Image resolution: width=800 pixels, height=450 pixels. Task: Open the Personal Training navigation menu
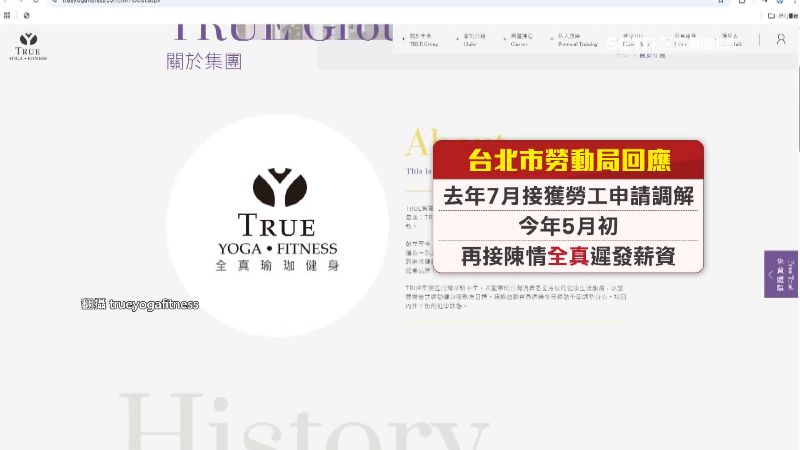tap(577, 40)
